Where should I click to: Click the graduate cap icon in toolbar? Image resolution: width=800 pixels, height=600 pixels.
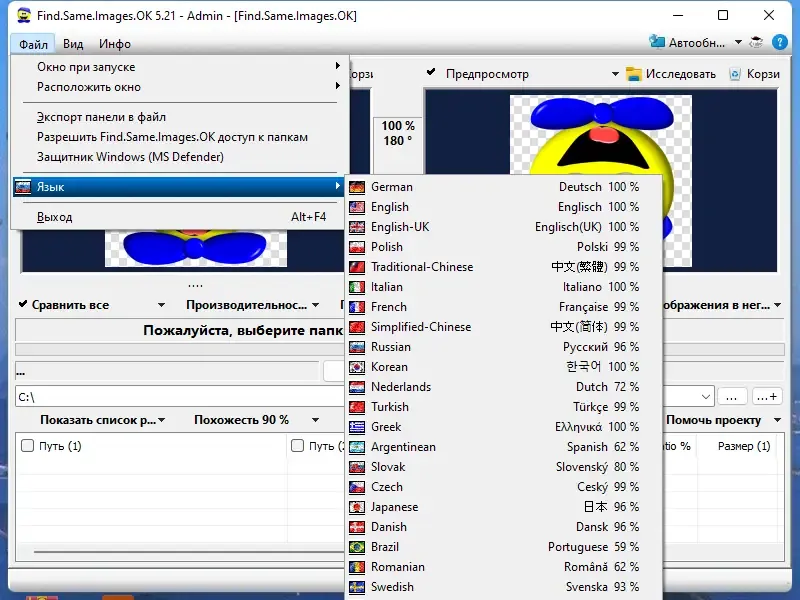click(x=756, y=42)
